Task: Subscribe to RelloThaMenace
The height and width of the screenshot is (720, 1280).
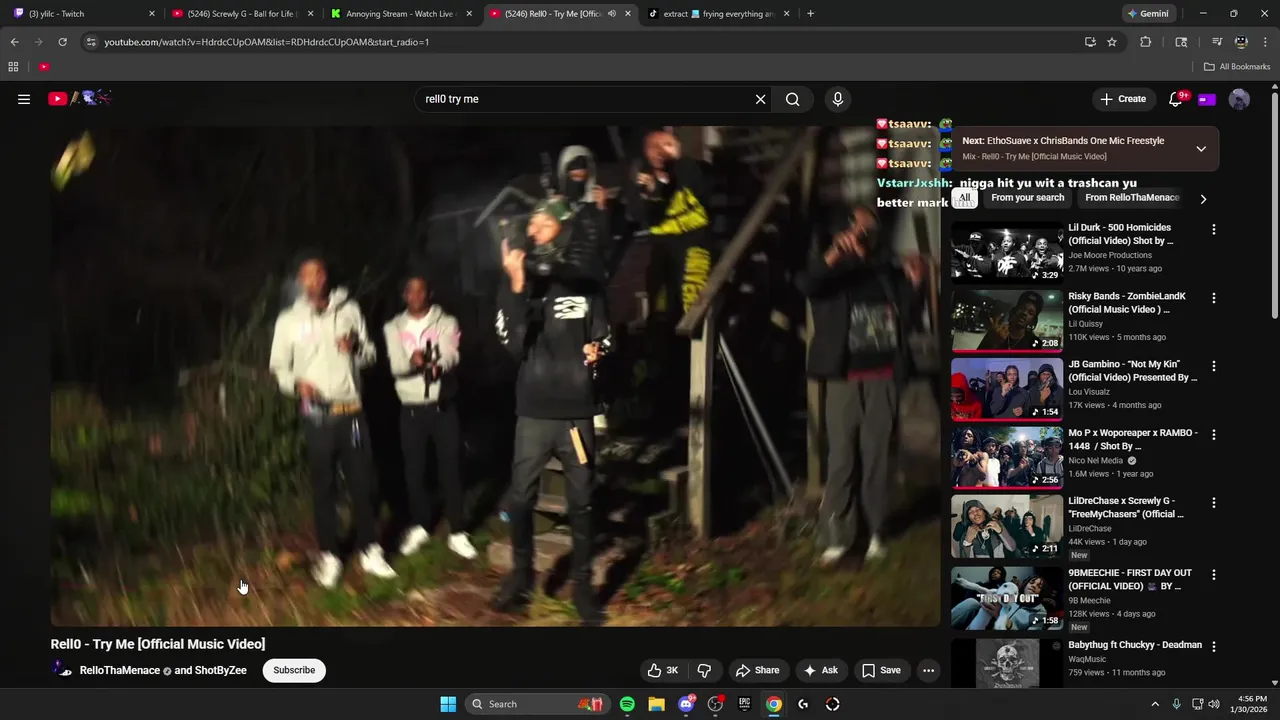Action: tap(294, 670)
